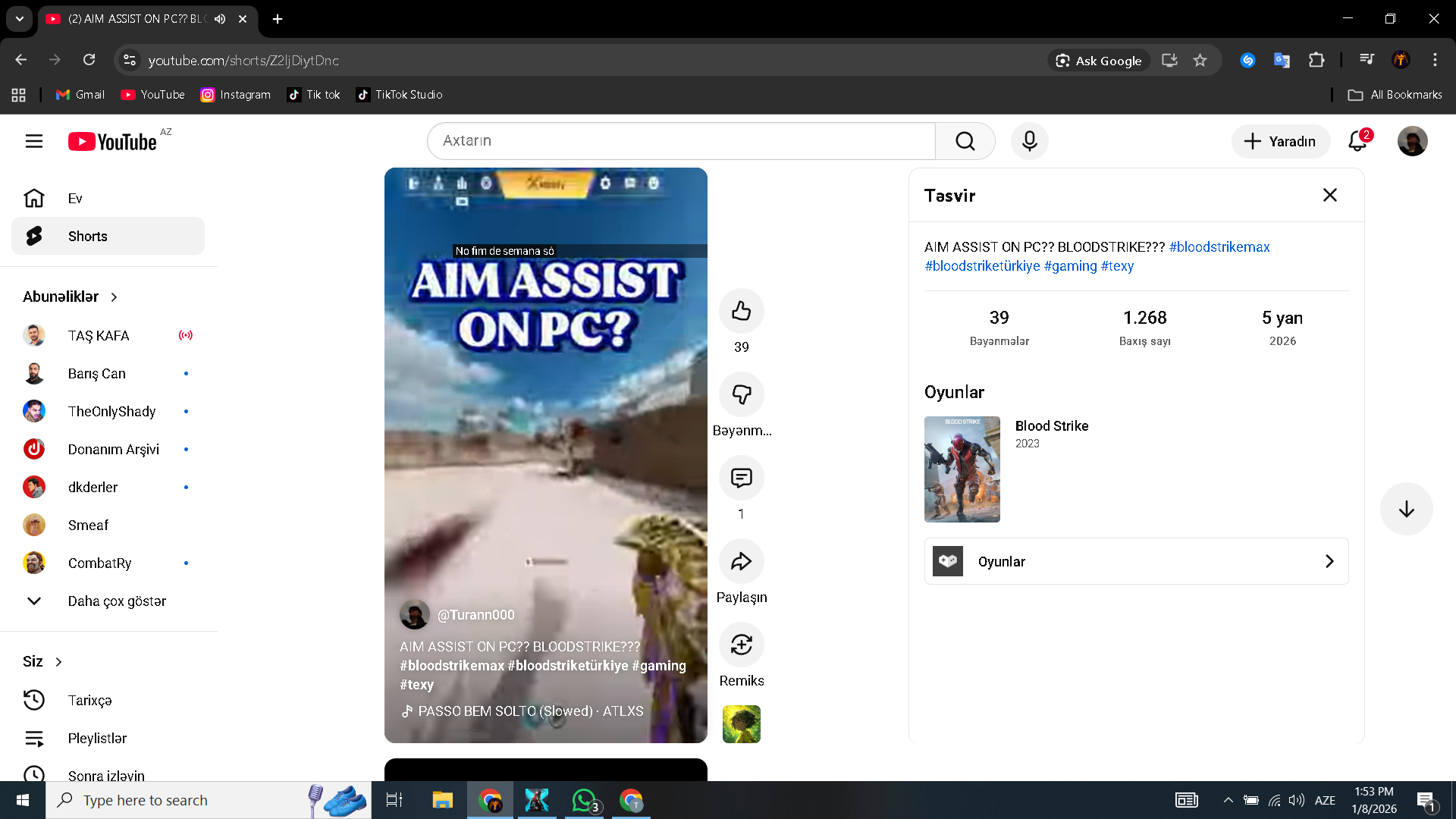Close the Təsvir description panel
Image resolution: width=1456 pixels, height=819 pixels.
click(x=1329, y=196)
